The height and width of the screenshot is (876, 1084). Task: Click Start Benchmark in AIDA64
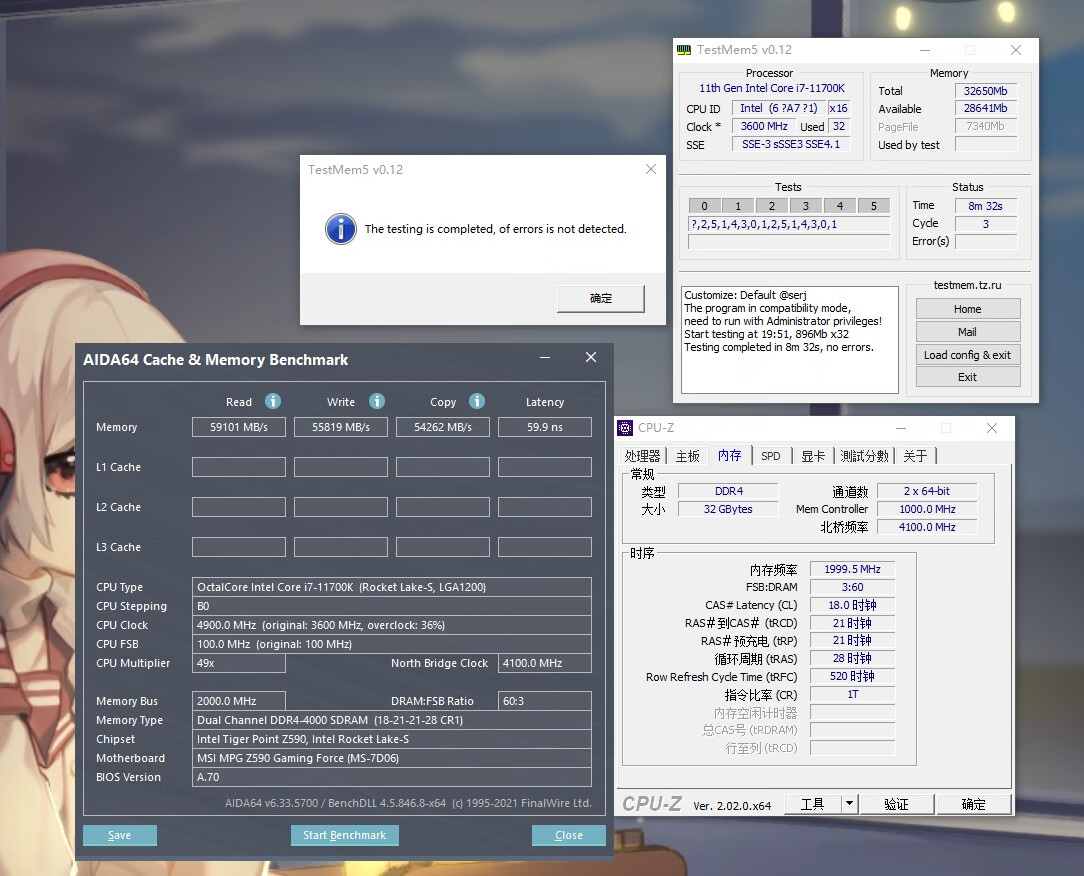pyautogui.click(x=345, y=835)
